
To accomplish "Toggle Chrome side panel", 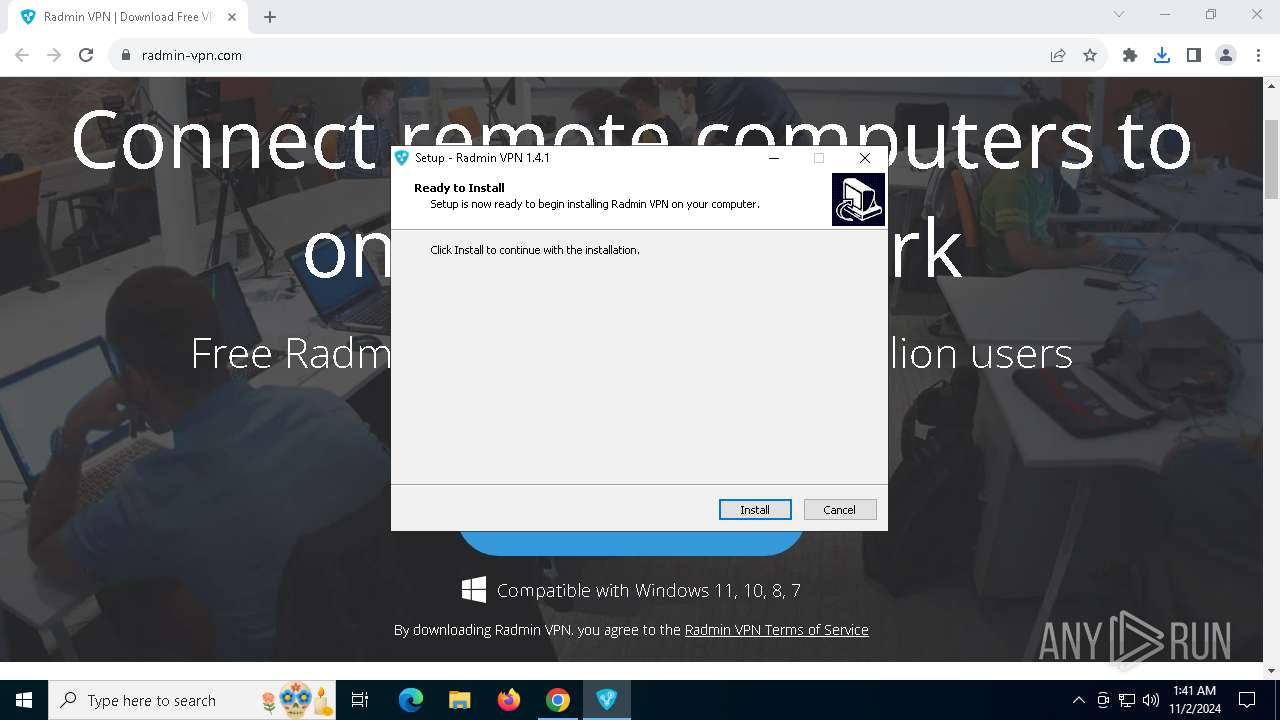I will [x=1194, y=55].
